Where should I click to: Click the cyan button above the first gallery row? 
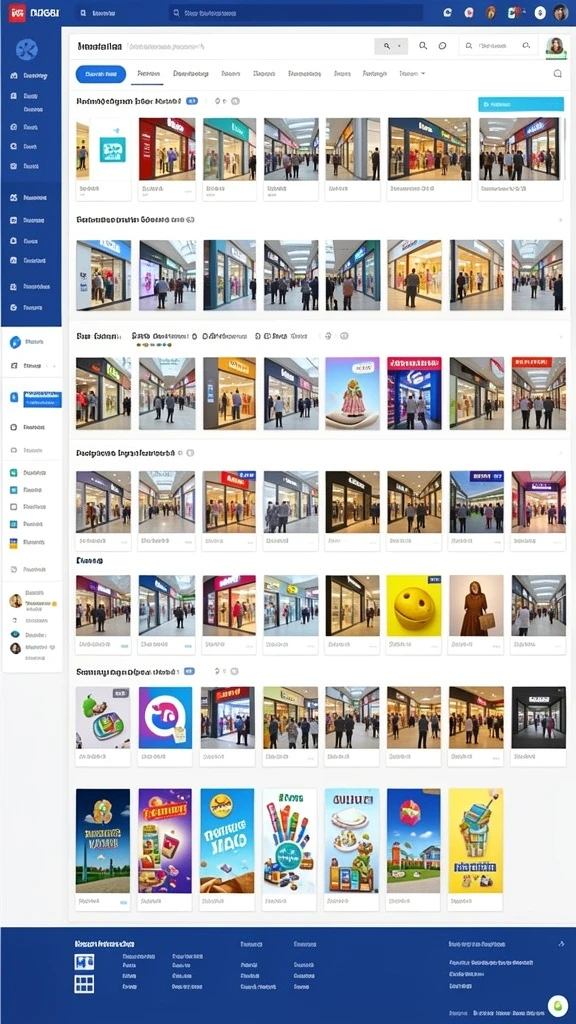521,104
